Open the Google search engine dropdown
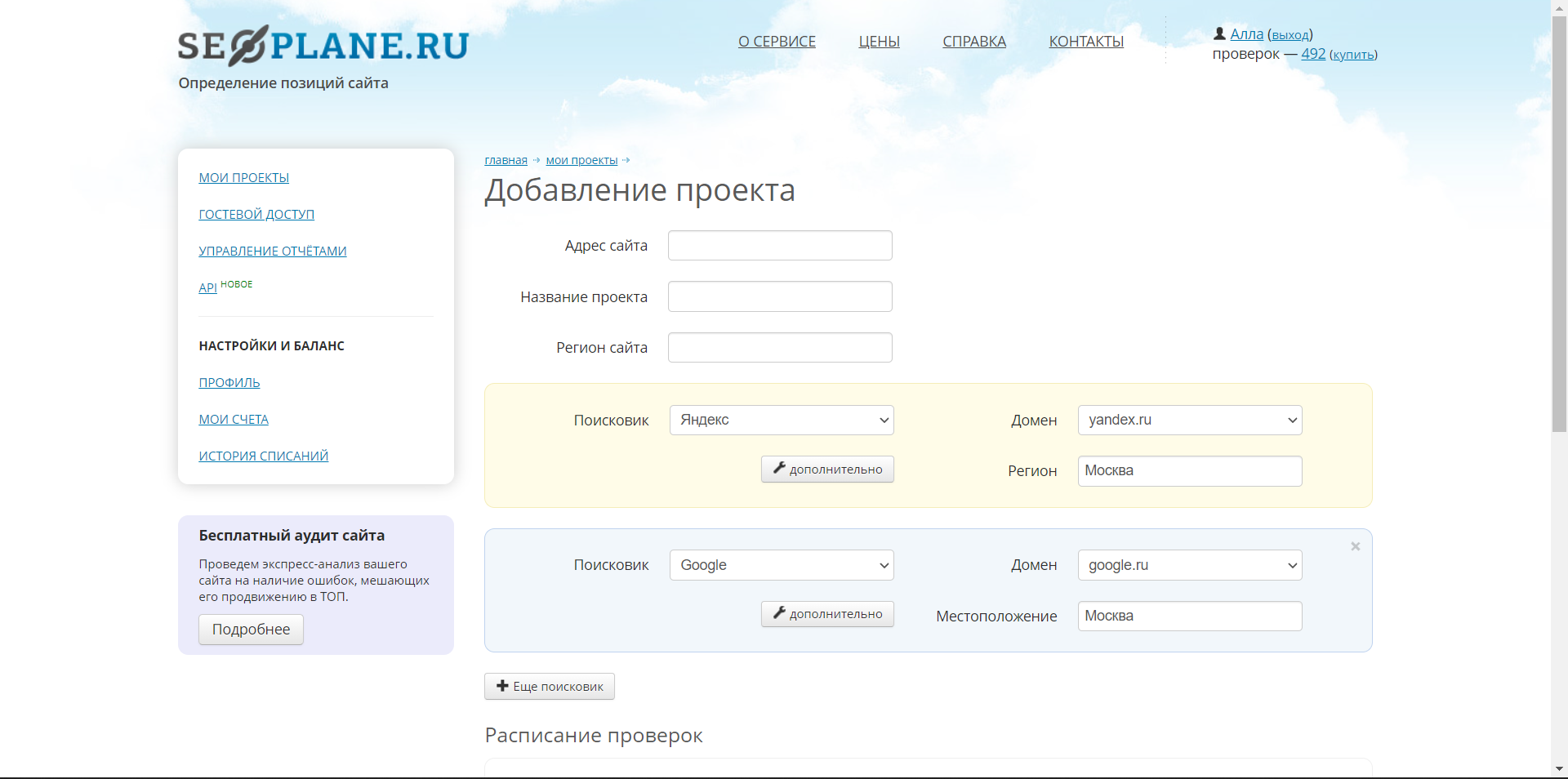Screen dimensions: 1568x779 [782, 565]
